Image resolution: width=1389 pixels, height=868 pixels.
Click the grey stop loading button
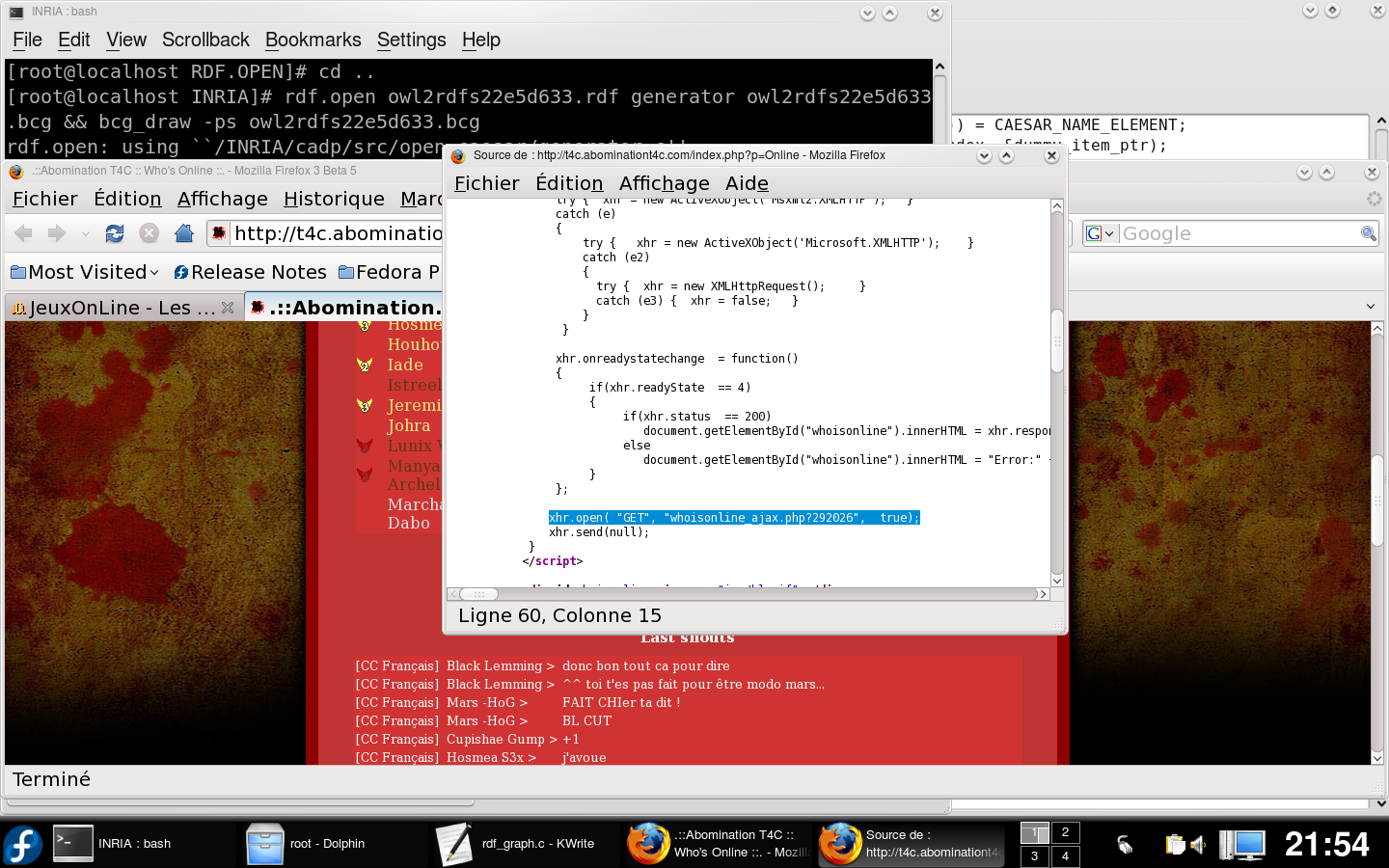tap(149, 233)
